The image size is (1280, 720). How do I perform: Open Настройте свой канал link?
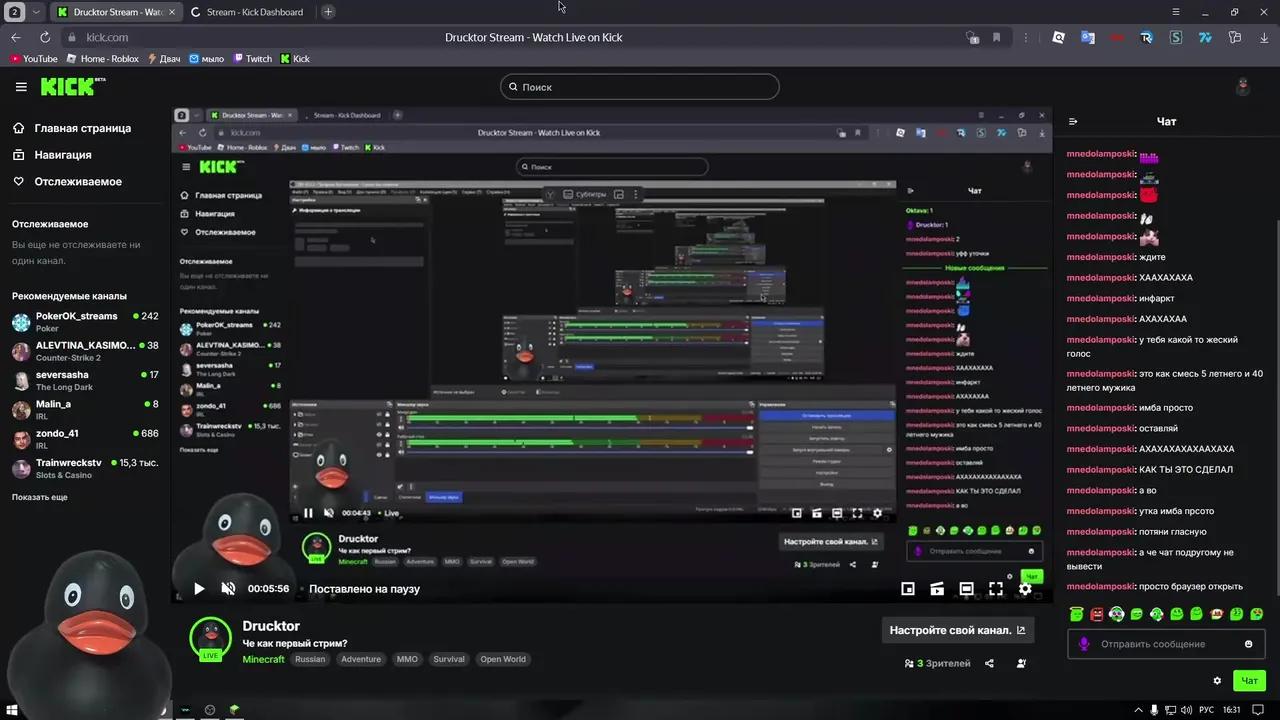[957, 630]
